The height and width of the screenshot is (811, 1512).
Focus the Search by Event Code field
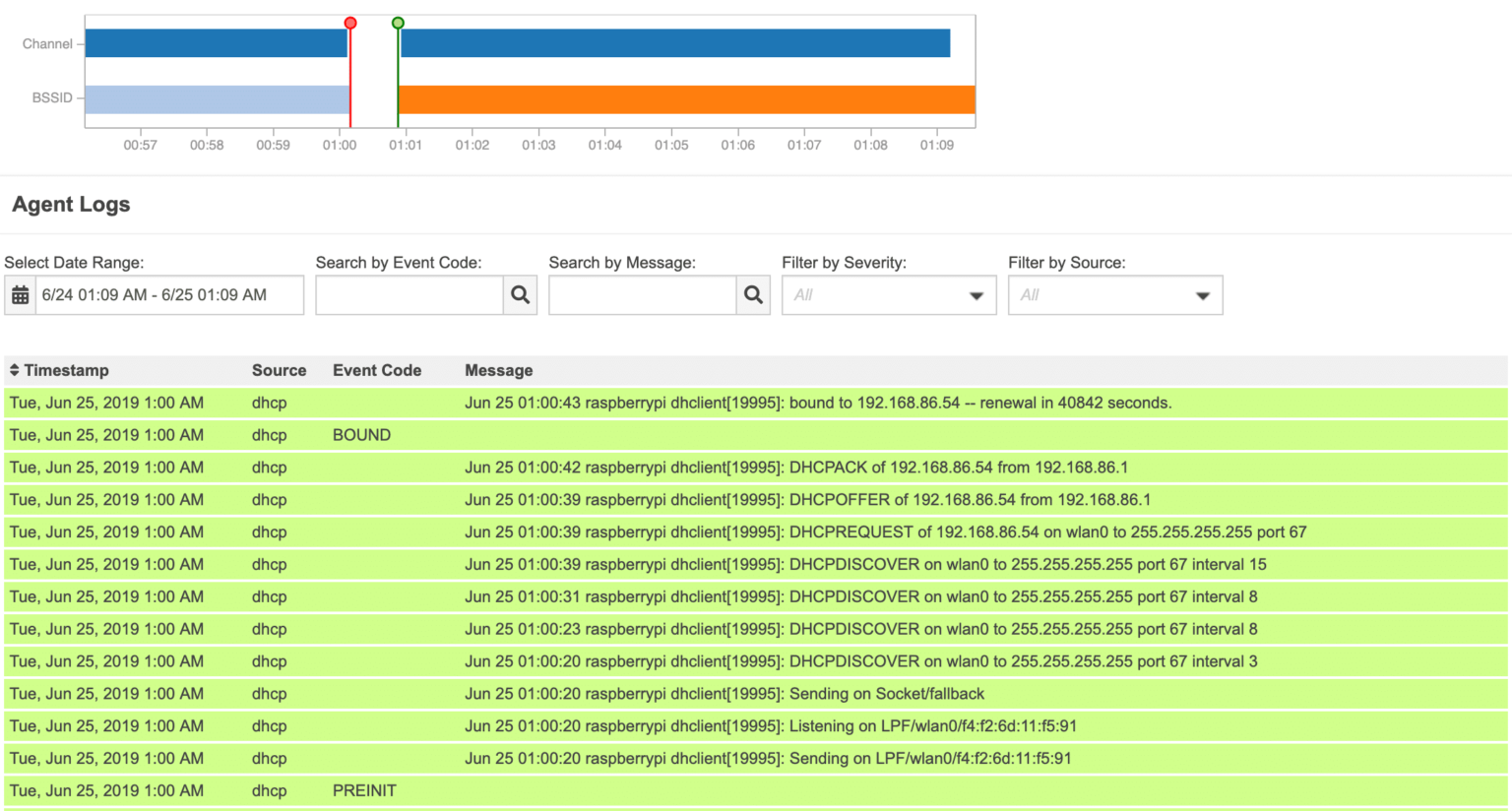(409, 295)
